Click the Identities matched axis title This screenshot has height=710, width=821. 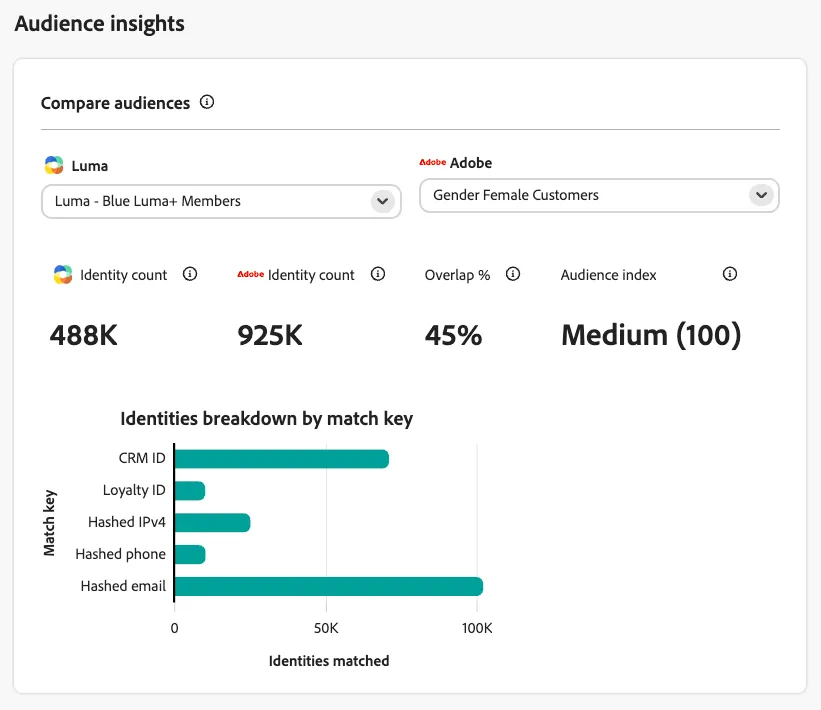pyautogui.click(x=329, y=661)
